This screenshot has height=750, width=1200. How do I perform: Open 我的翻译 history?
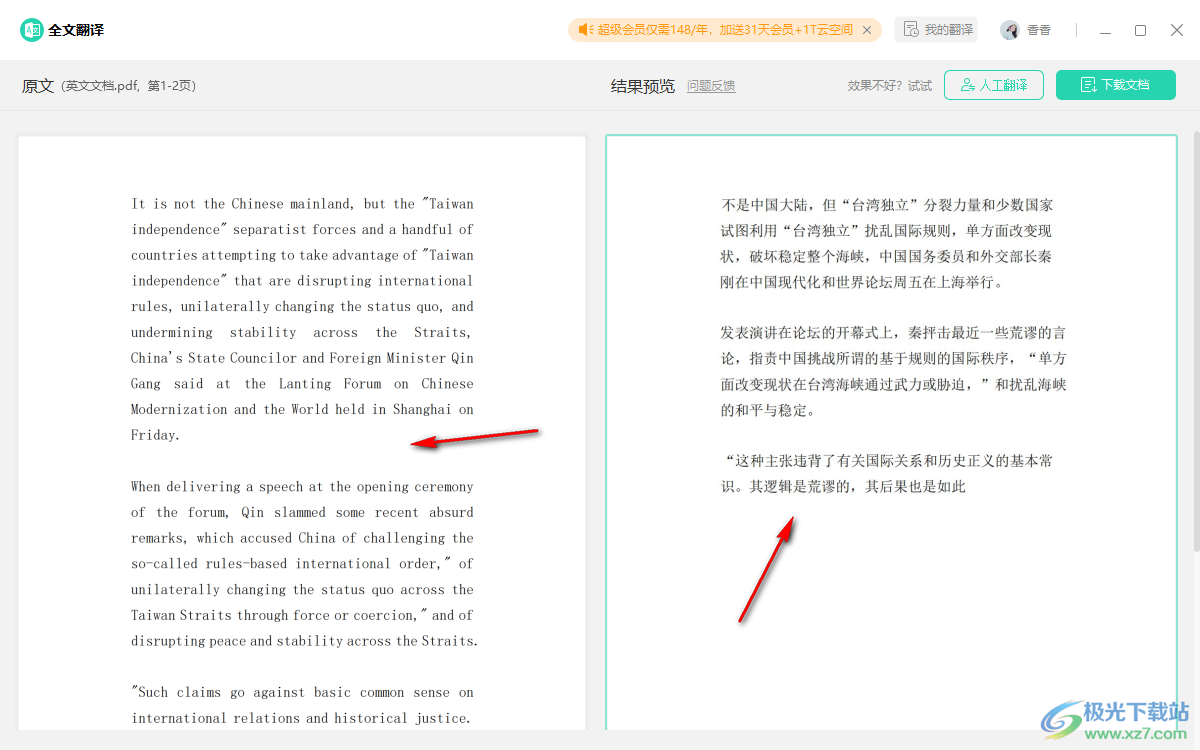937,30
